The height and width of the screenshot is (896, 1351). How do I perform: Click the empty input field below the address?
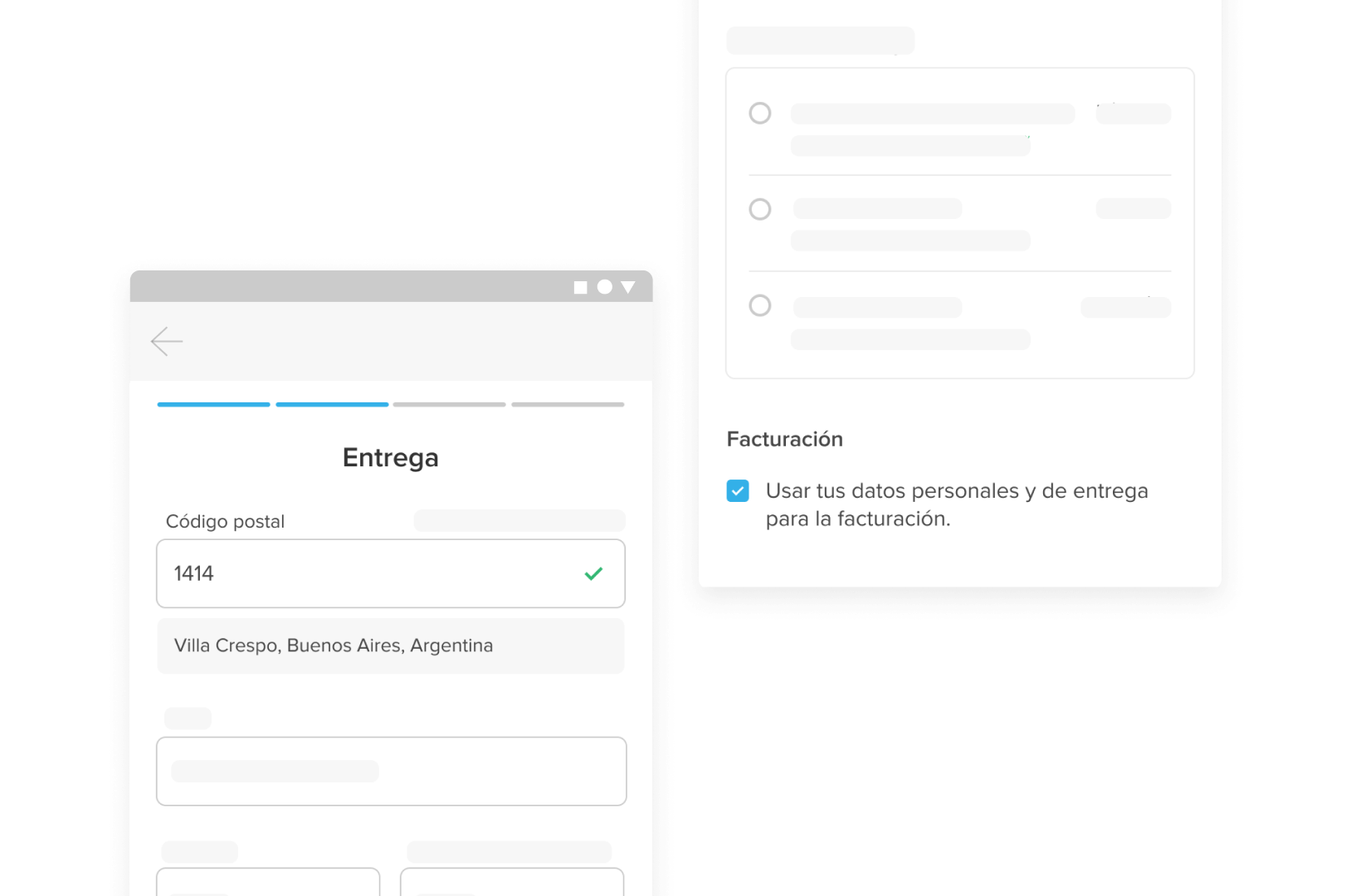(x=392, y=771)
